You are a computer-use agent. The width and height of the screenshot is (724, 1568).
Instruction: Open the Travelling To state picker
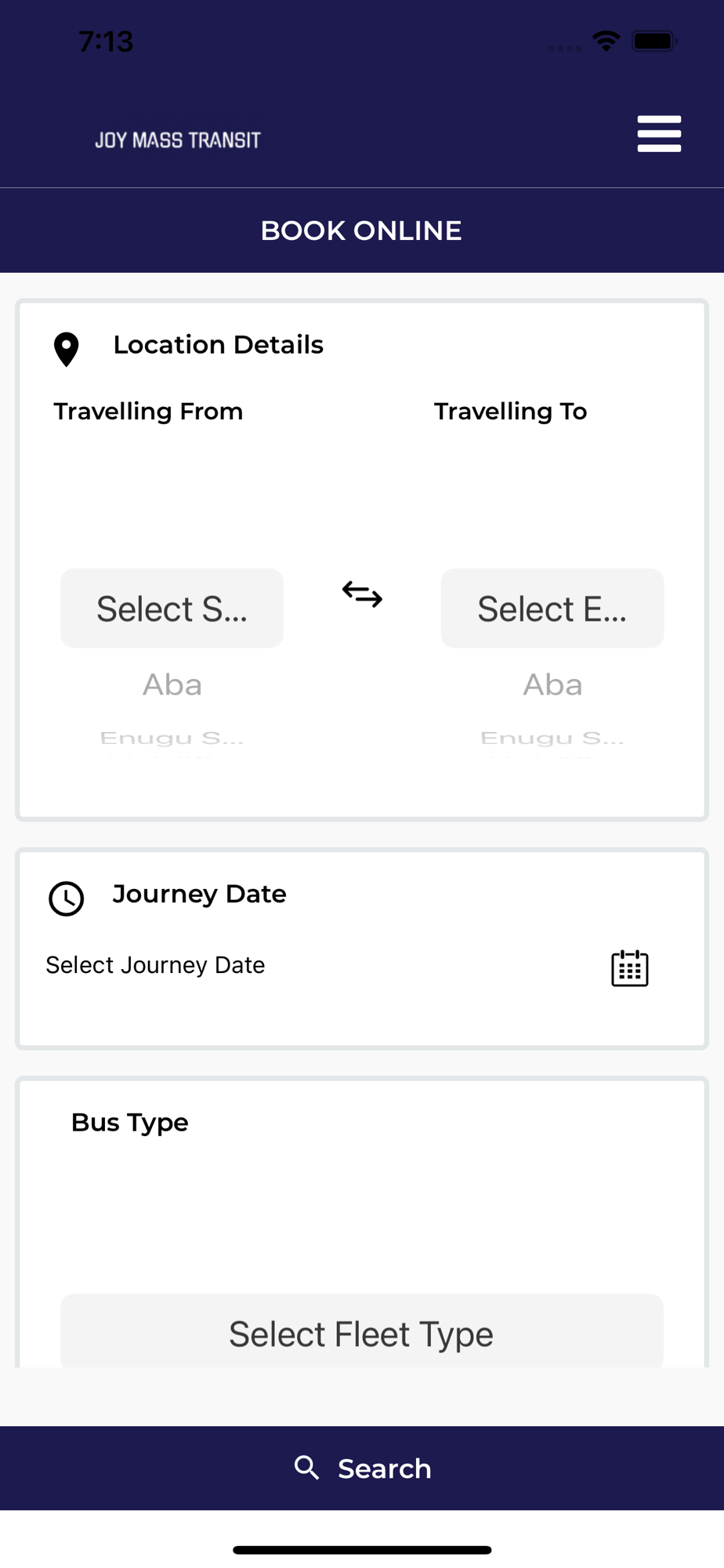tap(552, 608)
